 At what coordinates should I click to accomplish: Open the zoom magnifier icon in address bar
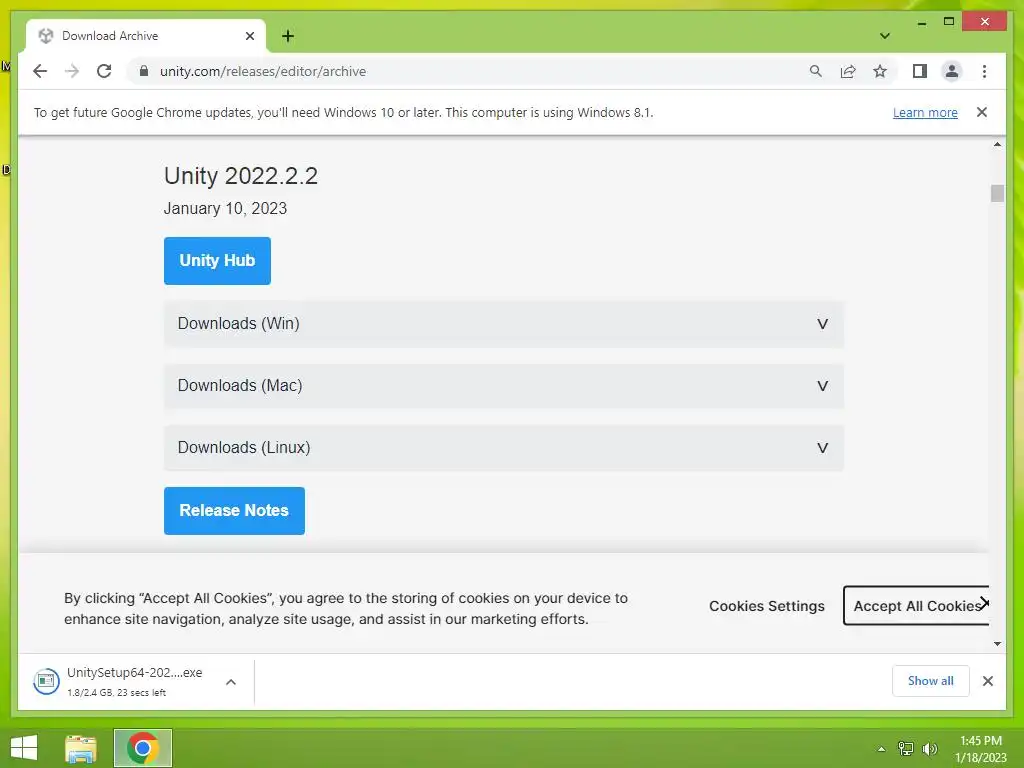[816, 71]
